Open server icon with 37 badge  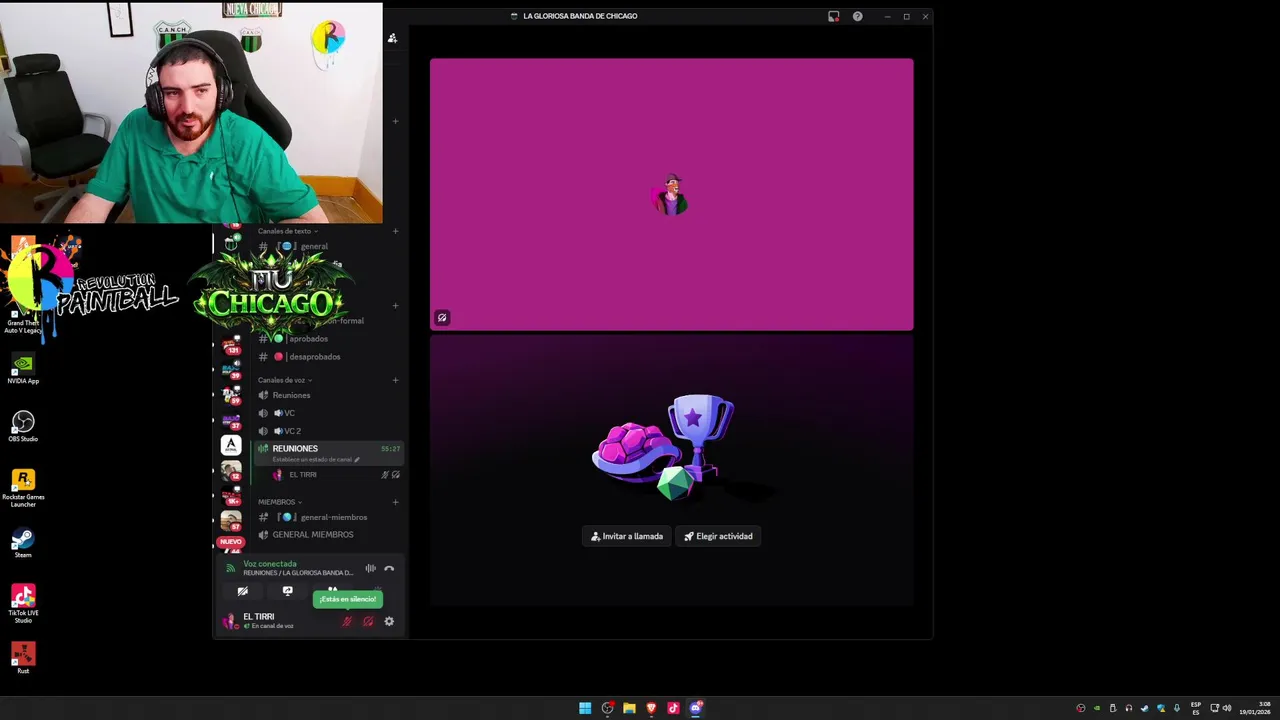[231, 420]
